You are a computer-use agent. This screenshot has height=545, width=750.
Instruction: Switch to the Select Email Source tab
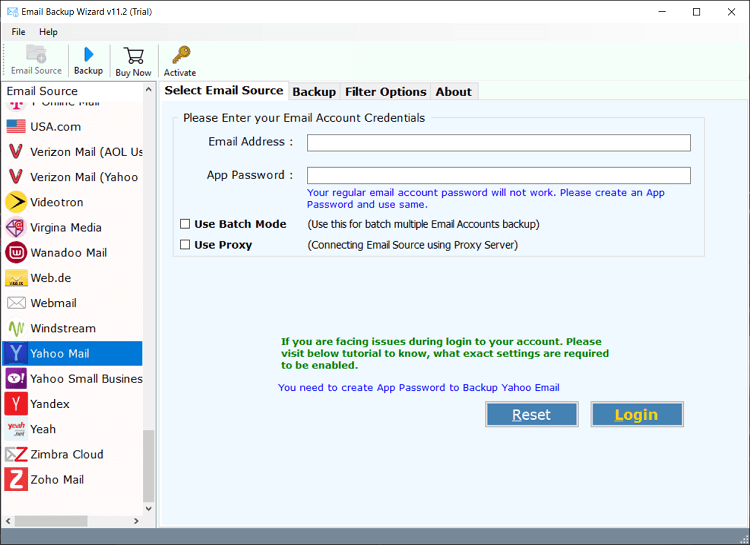pyautogui.click(x=224, y=90)
